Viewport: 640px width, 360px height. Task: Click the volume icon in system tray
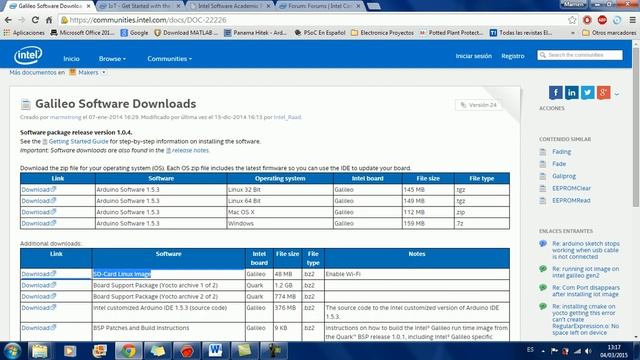point(588,351)
